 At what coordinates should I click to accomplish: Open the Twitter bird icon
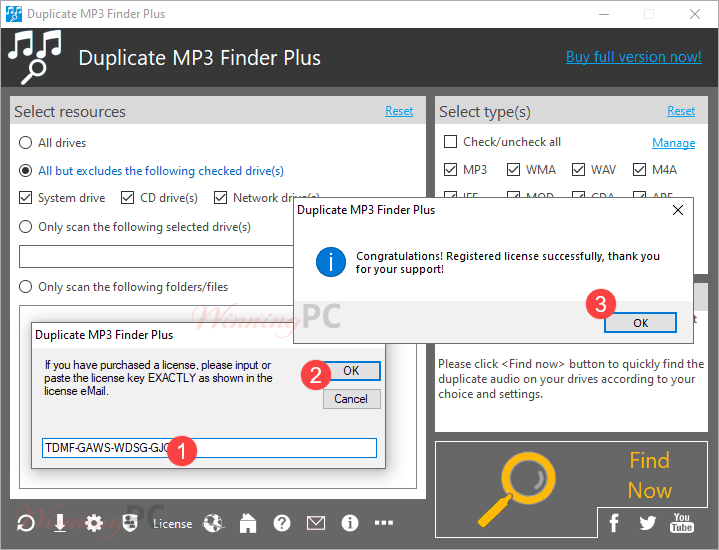(x=647, y=523)
